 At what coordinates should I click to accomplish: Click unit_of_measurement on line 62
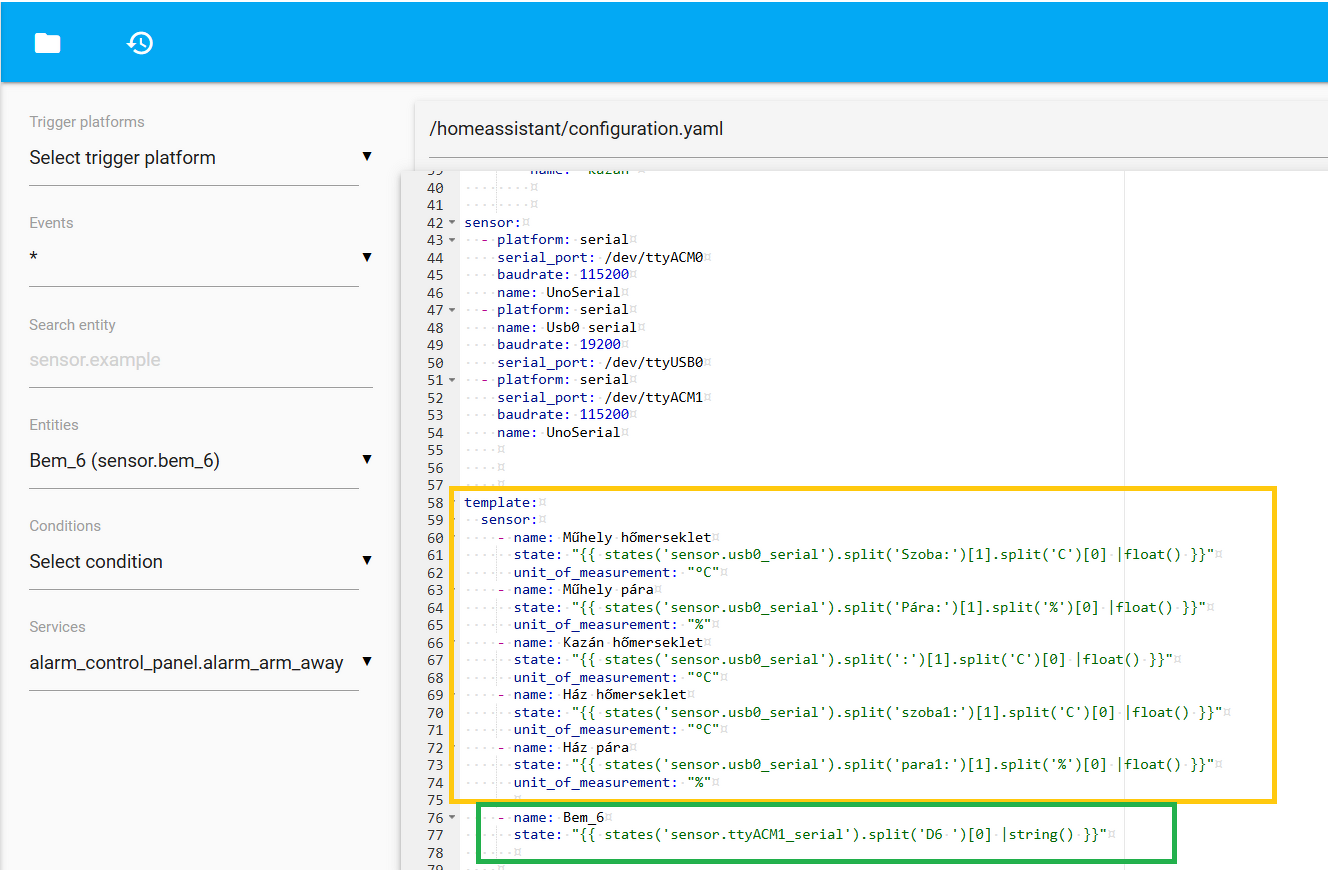point(616,572)
